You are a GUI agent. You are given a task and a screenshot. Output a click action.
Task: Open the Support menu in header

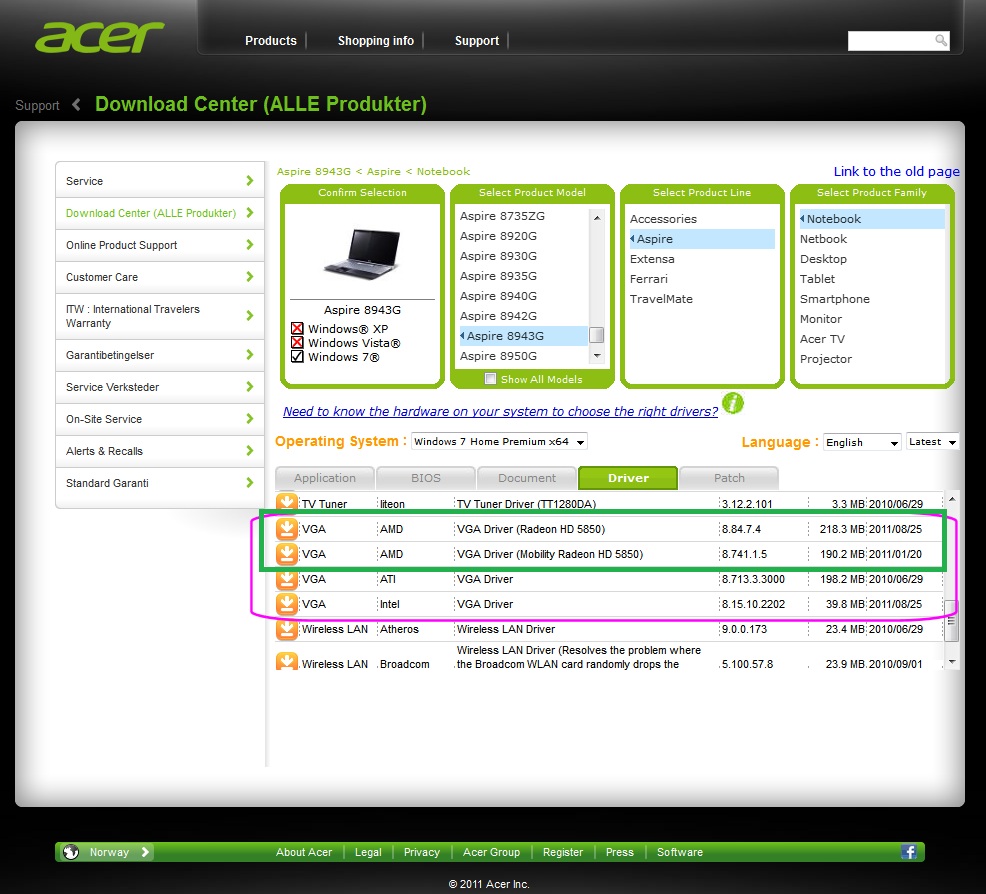coord(477,41)
